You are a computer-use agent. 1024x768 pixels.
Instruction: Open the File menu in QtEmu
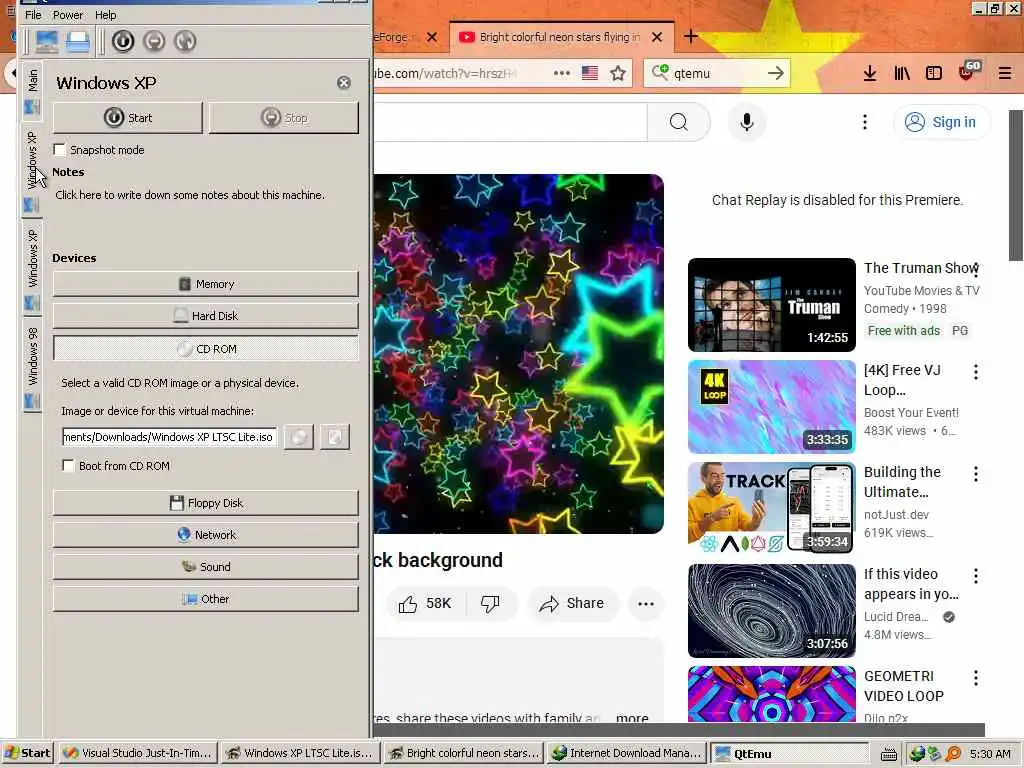[33, 14]
